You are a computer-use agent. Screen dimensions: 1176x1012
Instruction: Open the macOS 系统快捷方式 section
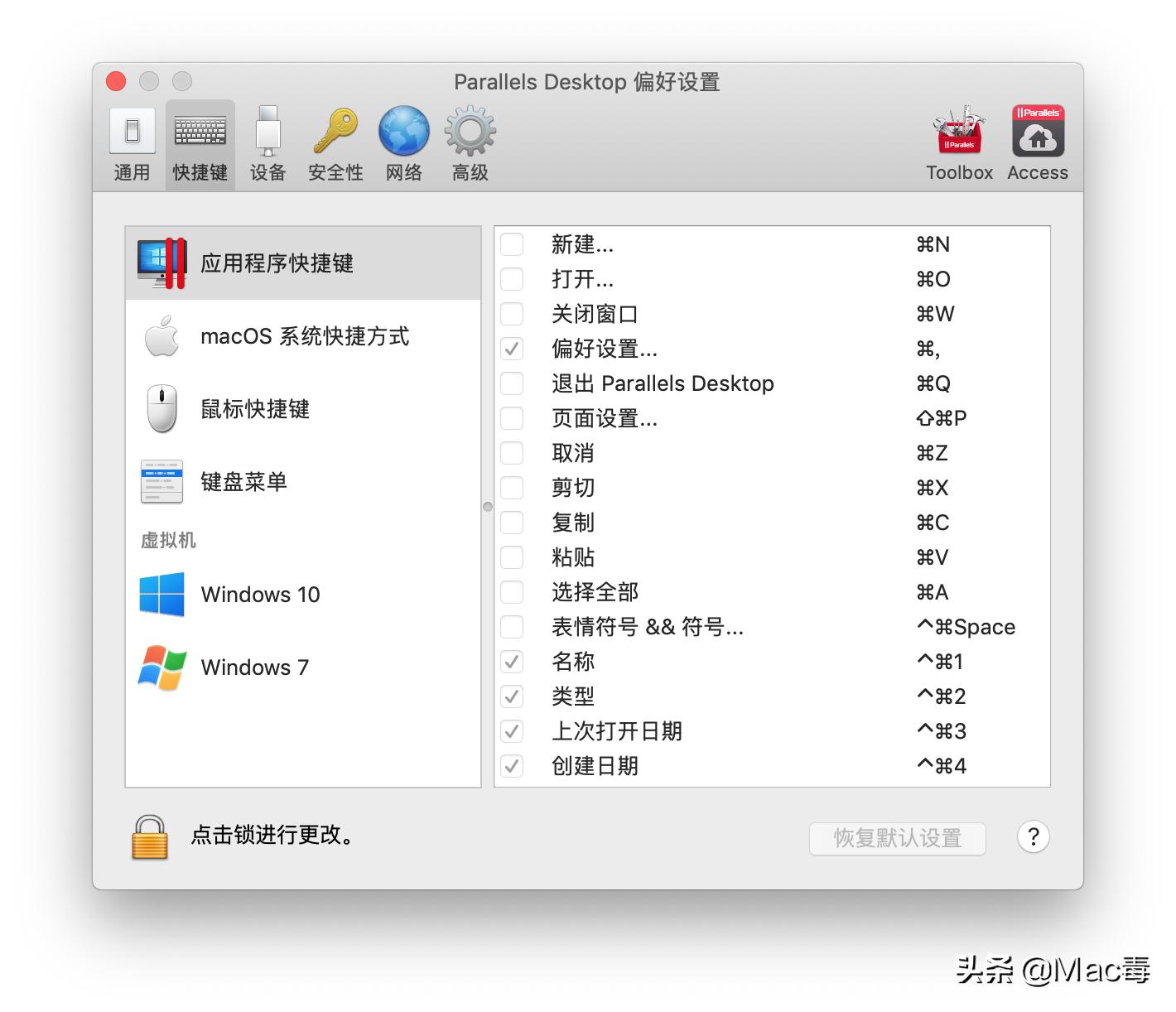click(x=304, y=337)
